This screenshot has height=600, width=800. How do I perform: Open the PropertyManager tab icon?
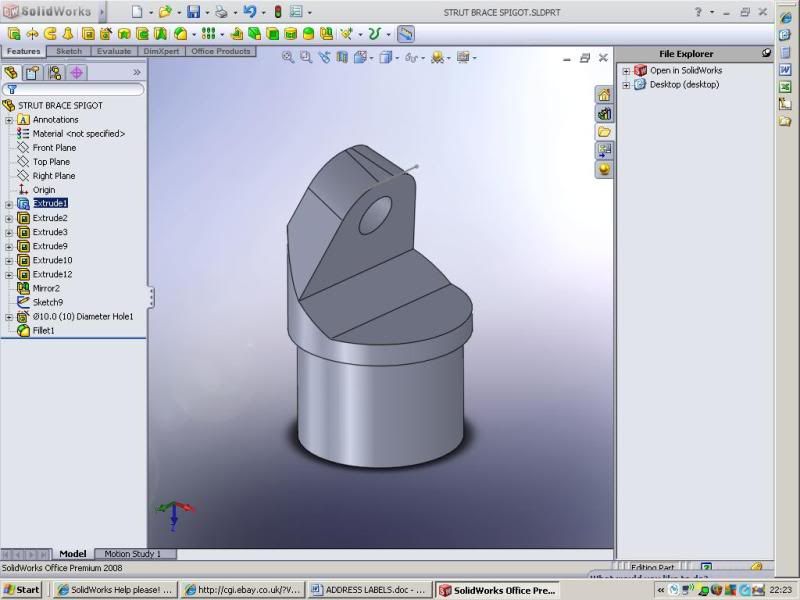point(32,73)
